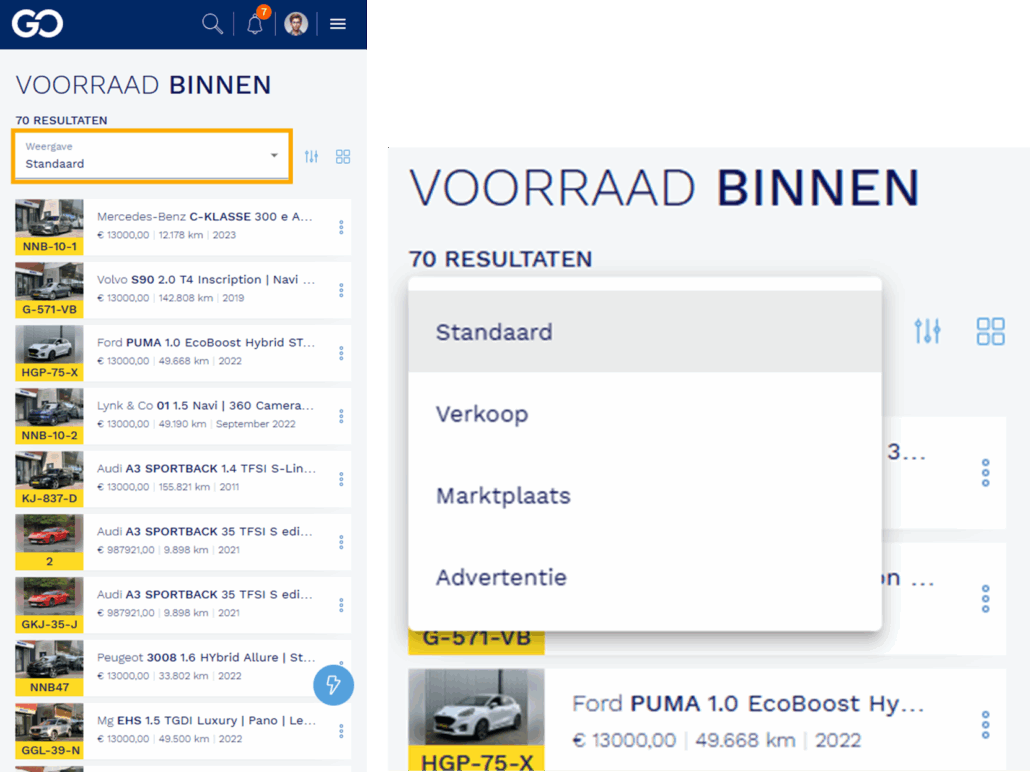Open the Weergave Standaard dropdown
The image size is (1030, 772).
coord(152,156)
